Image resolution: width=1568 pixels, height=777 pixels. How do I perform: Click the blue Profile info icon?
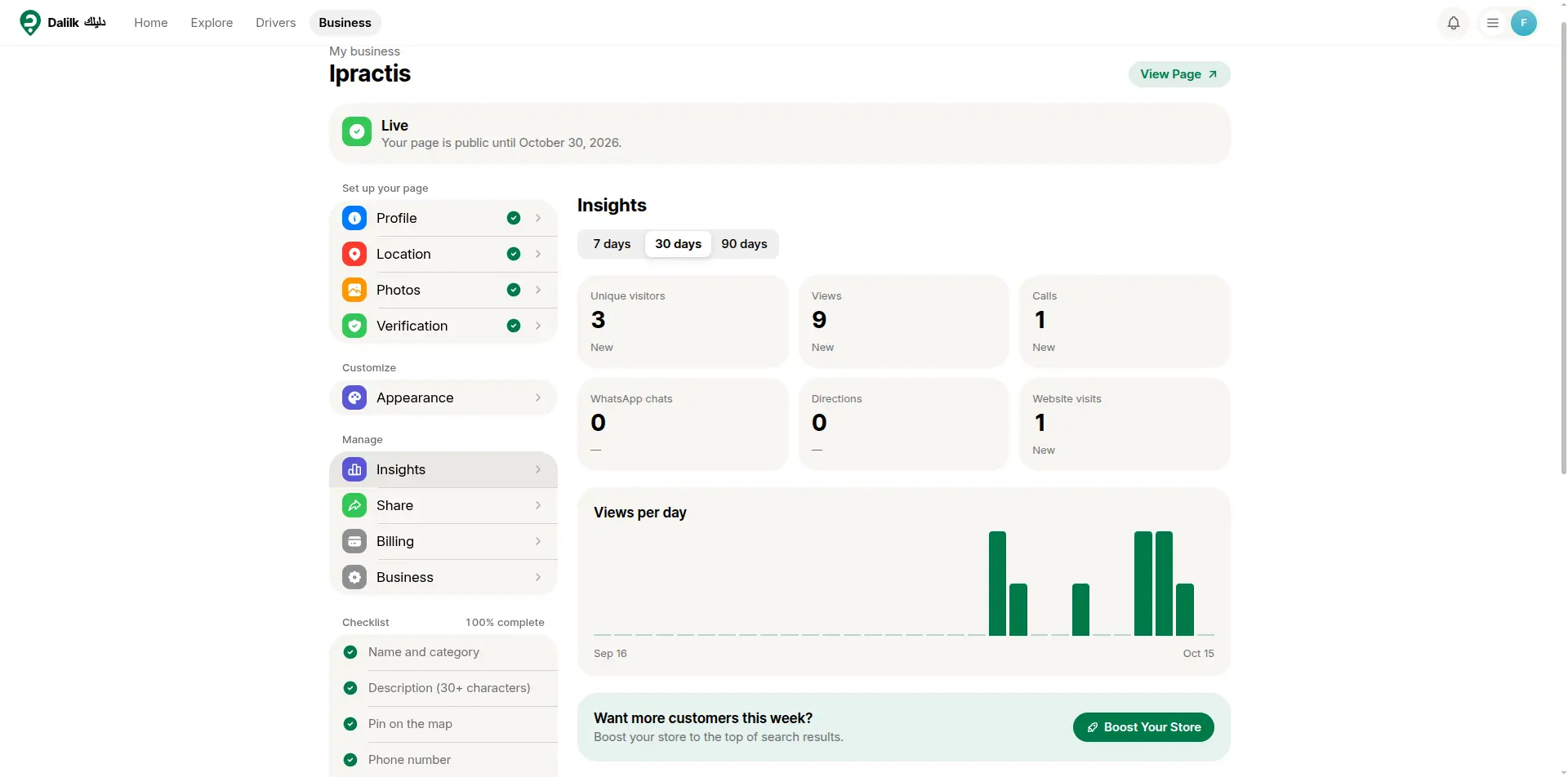click(354, 218)
